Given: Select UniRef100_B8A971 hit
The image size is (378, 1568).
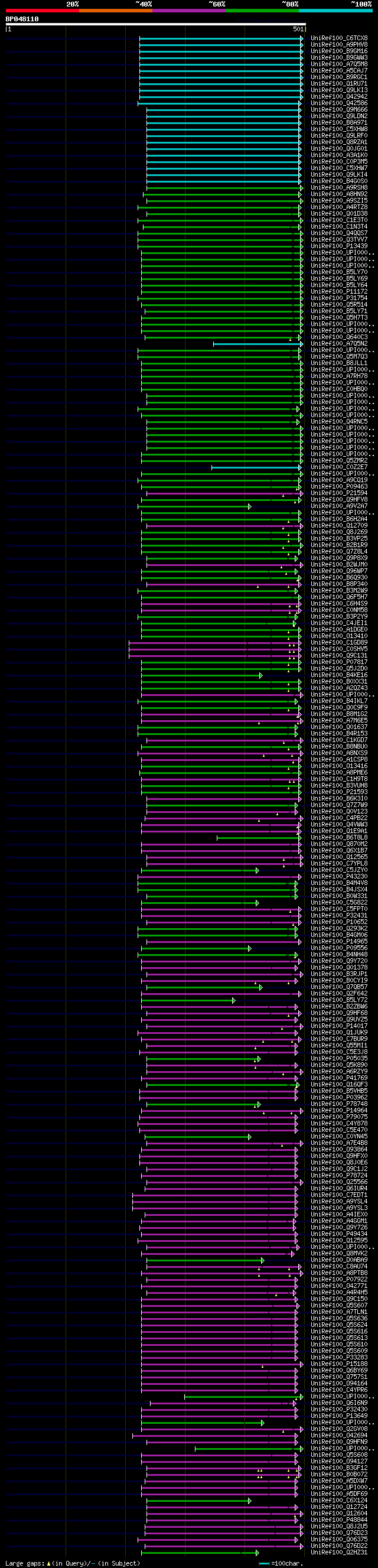Looking at the screenshot, I should [339, 122].
